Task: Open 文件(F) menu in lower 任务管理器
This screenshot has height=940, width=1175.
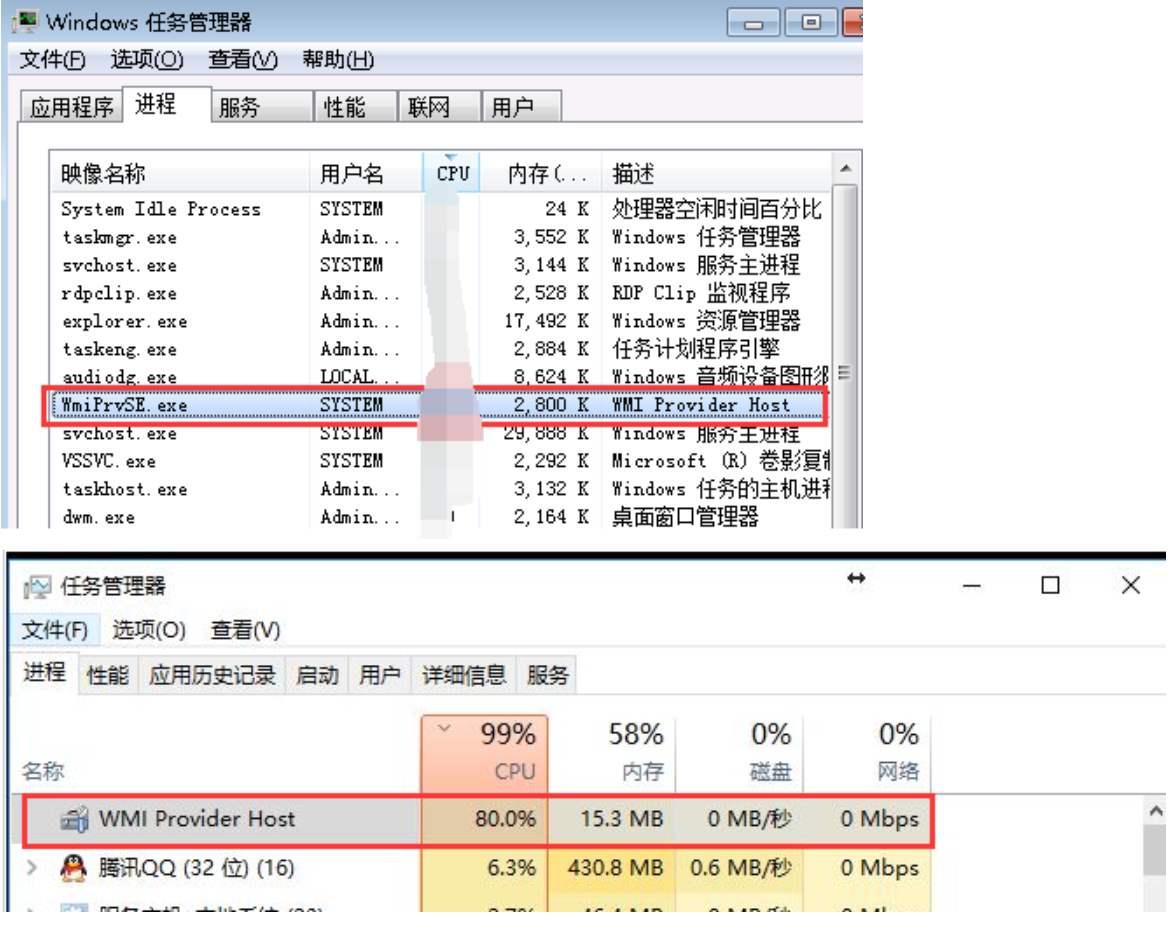Action: (x=54, y=630)
